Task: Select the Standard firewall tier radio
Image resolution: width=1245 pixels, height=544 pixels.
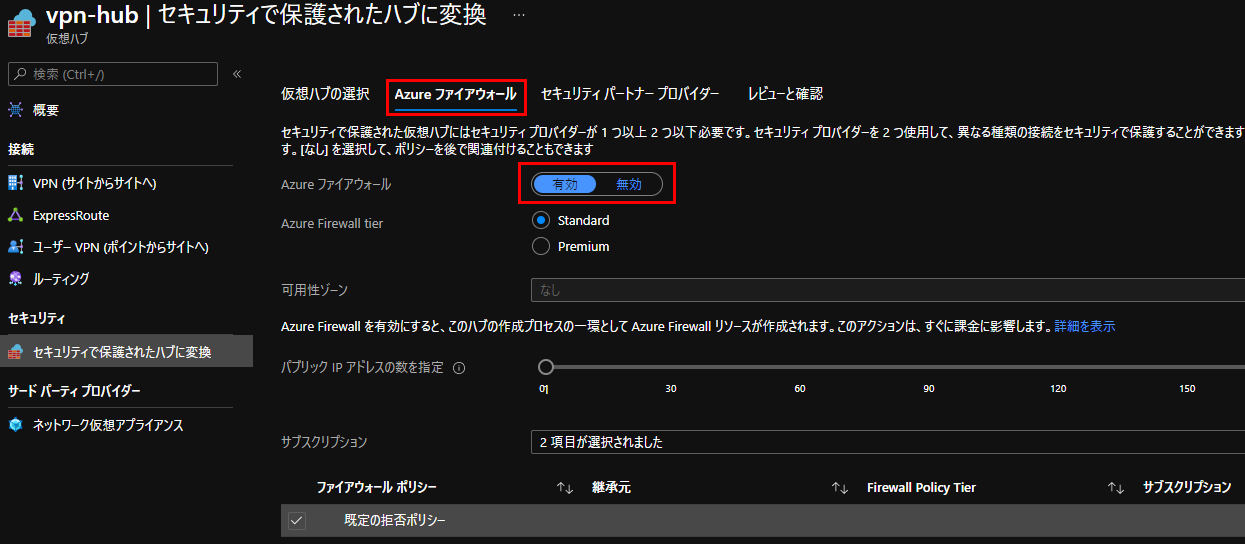Action: point(541,221)
